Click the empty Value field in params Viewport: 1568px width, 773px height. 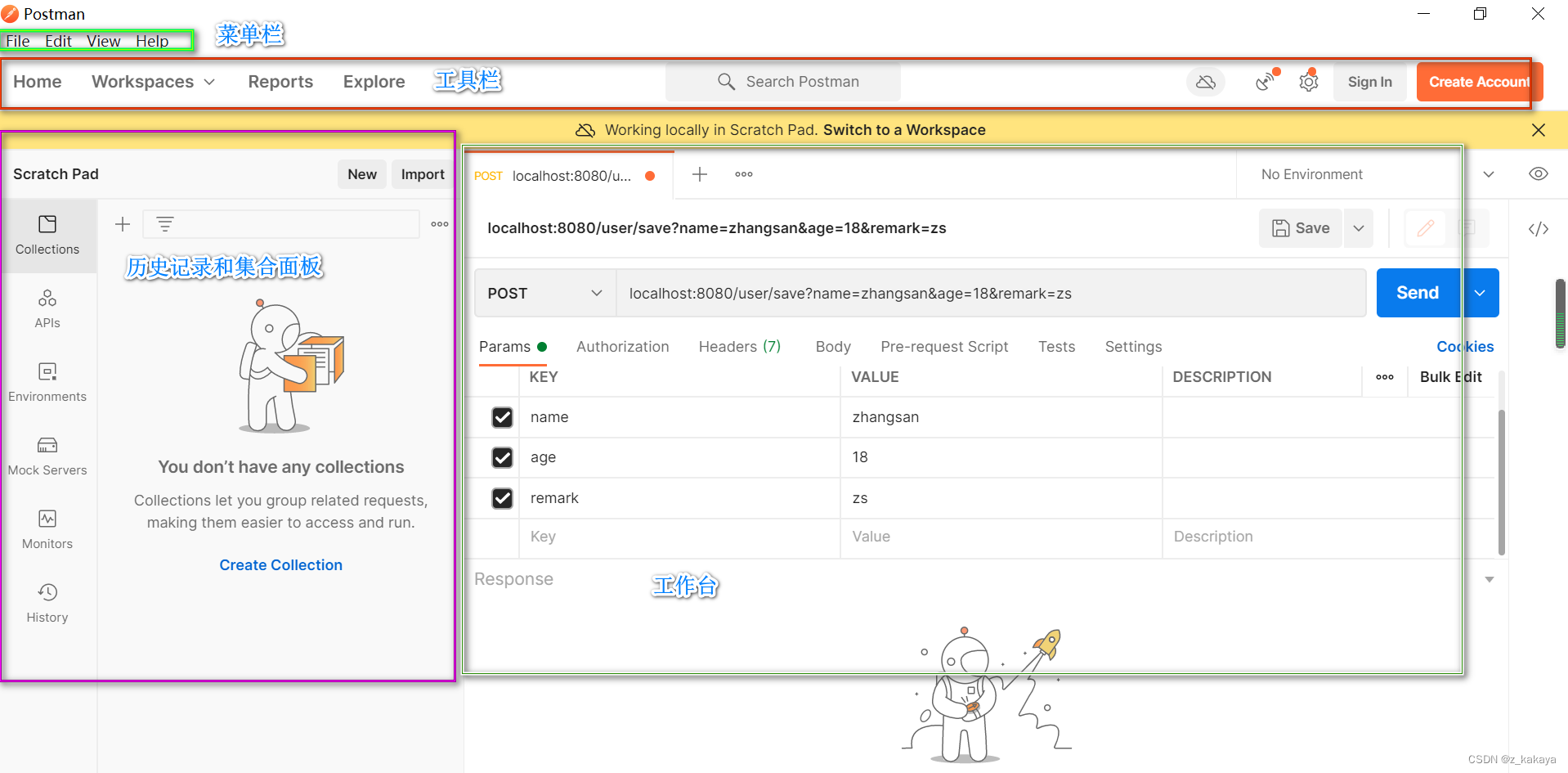click(x=1001, y=537)
